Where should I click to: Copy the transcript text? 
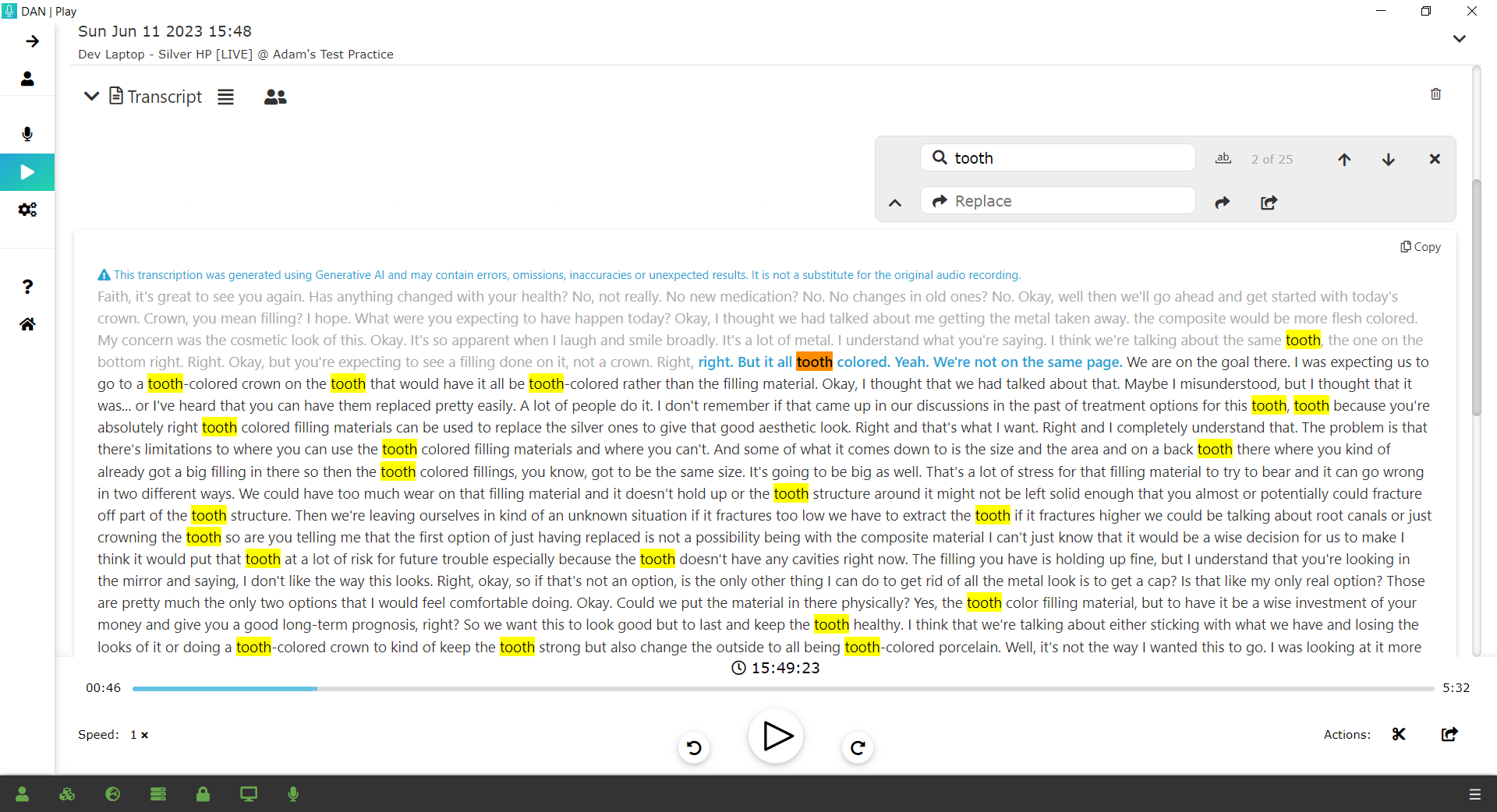pos(1420,247)
